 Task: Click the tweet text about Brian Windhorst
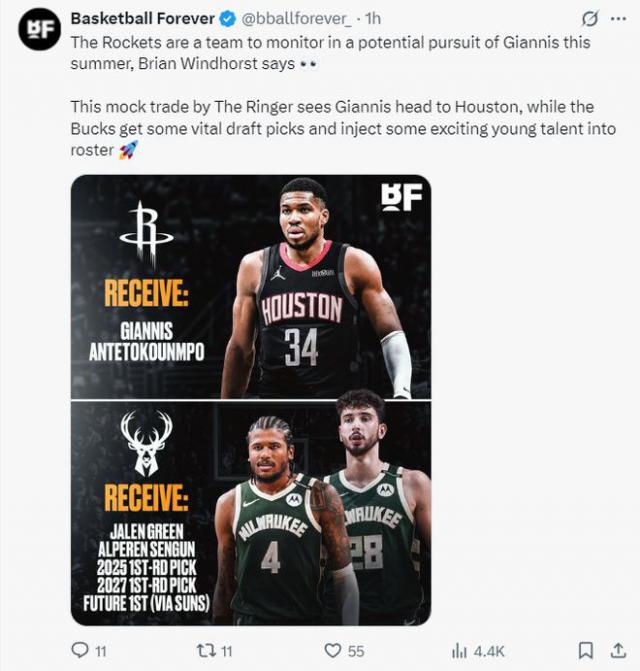330,52
